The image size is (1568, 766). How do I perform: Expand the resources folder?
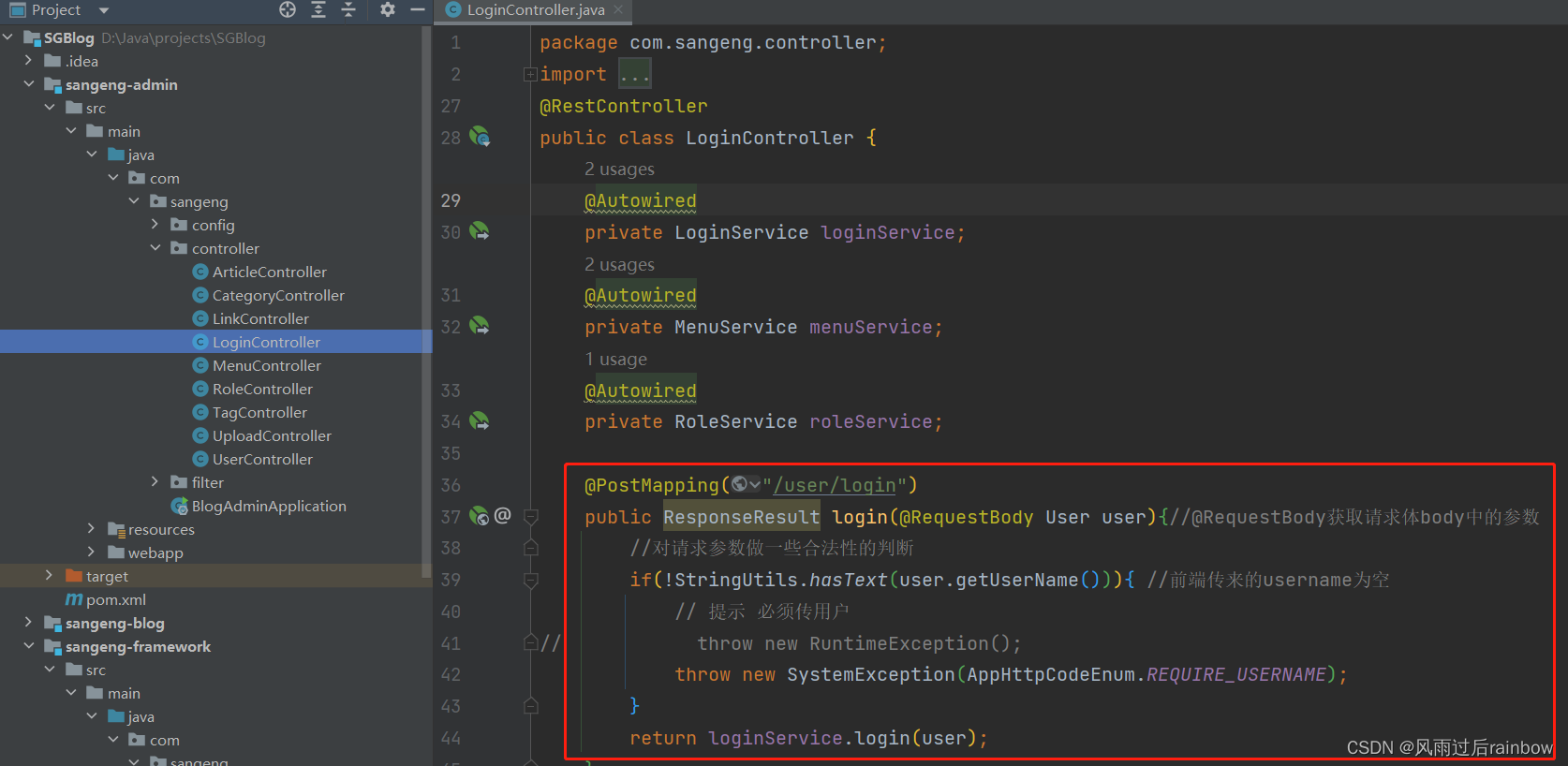pyautogui.click(x=91, y=529)
